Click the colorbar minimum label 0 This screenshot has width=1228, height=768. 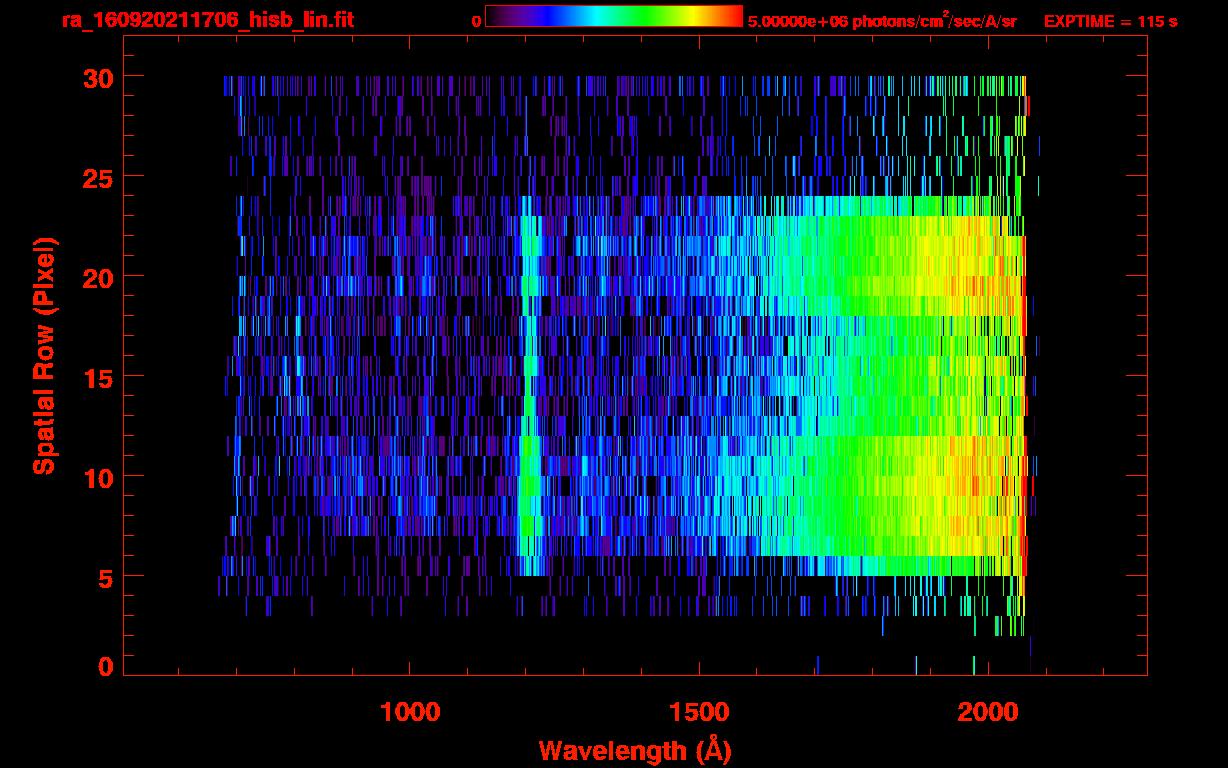click(x=476, y=21)
